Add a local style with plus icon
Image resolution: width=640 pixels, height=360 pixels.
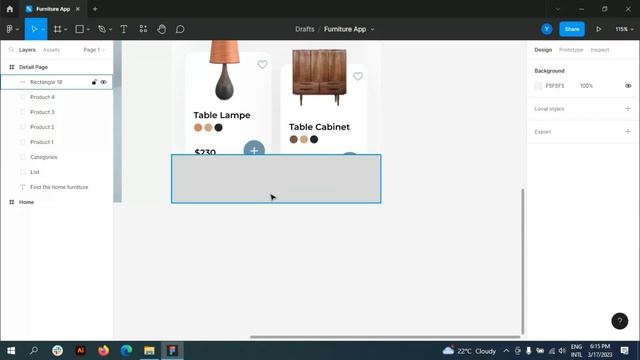(628, 109)
